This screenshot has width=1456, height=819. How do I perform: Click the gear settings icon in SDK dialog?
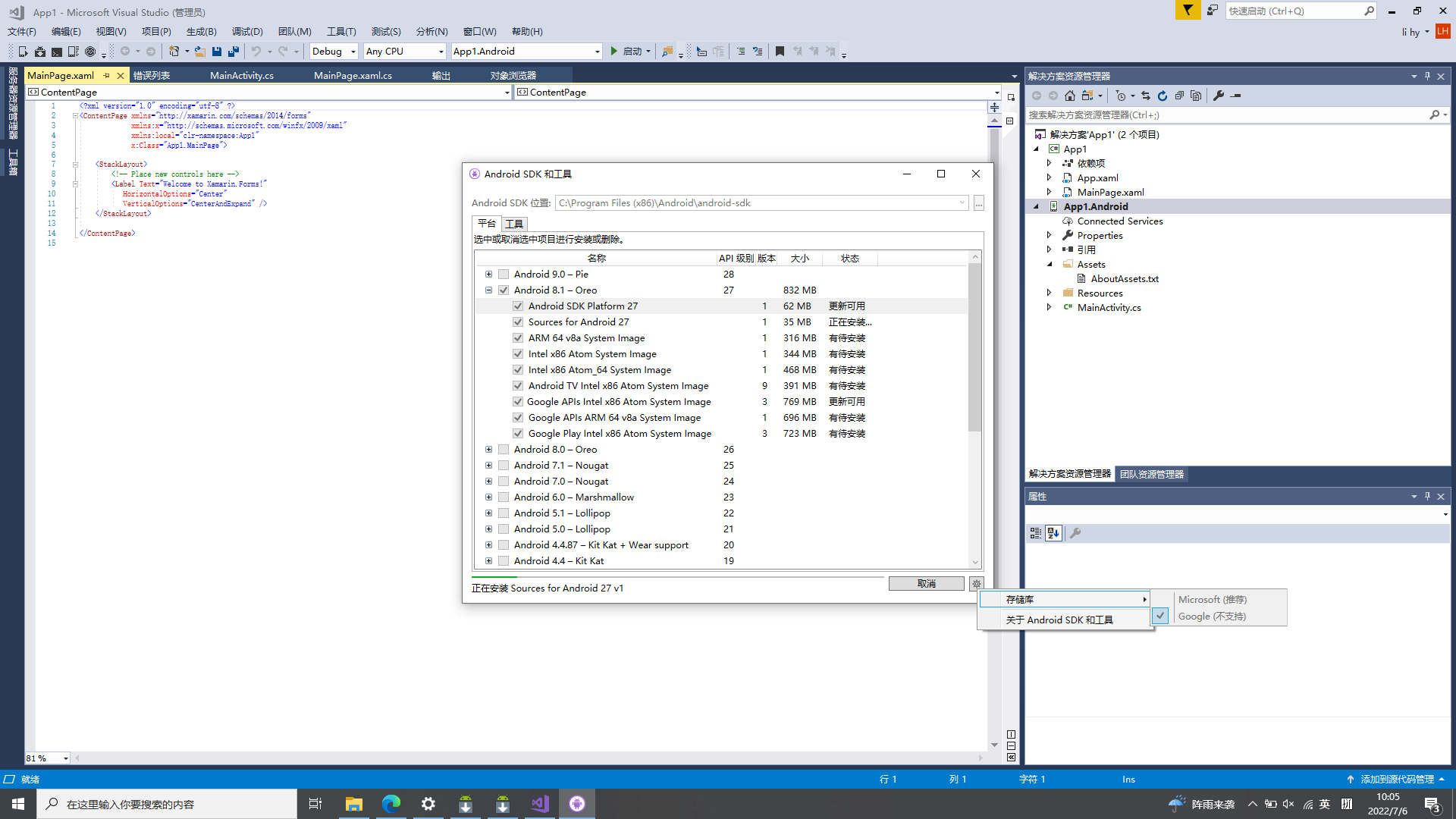click(977, 584)
